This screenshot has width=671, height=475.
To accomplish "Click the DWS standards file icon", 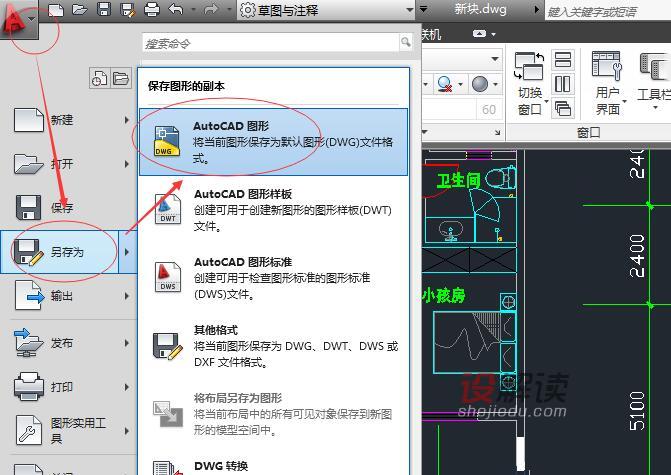I will point(167,277).
